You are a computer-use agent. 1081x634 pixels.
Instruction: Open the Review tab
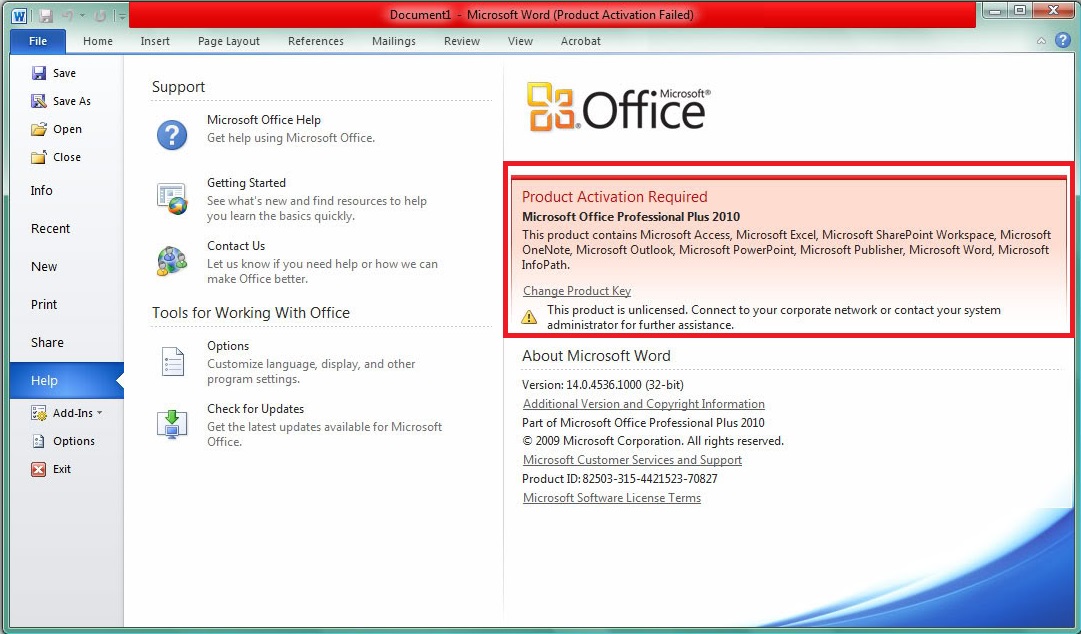[x=462, y=41]
